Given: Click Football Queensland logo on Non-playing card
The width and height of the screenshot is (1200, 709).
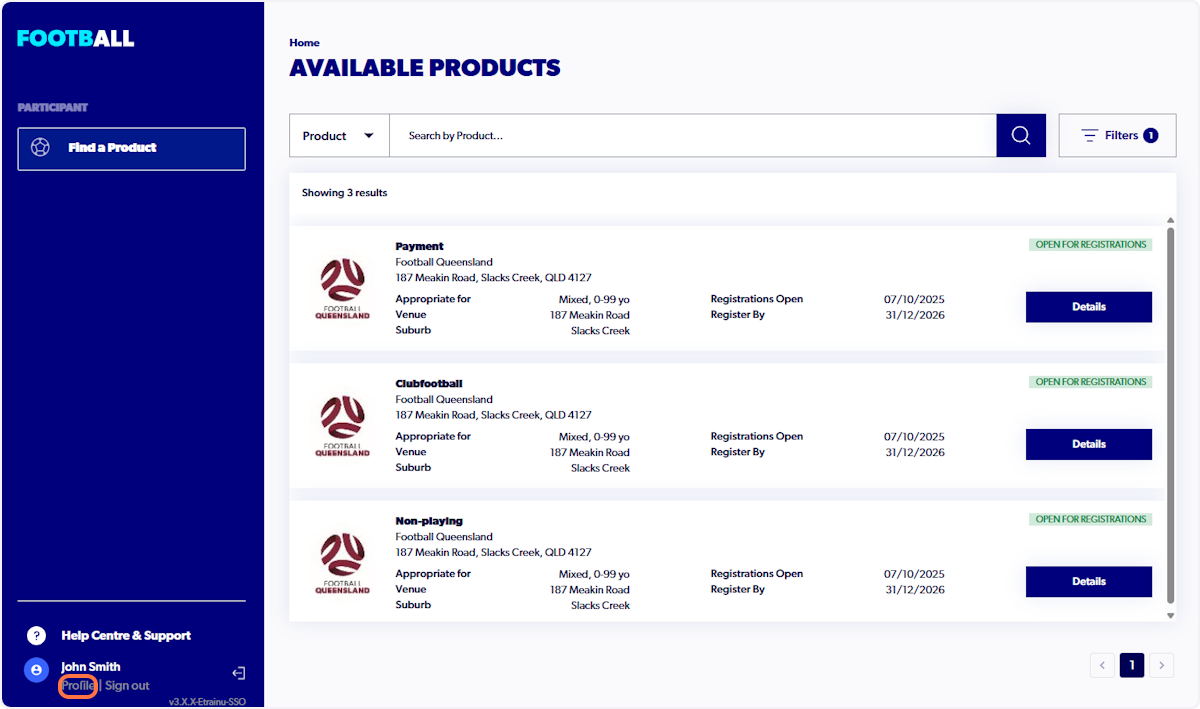Looking at the screenshot, I should click(343, 563).
